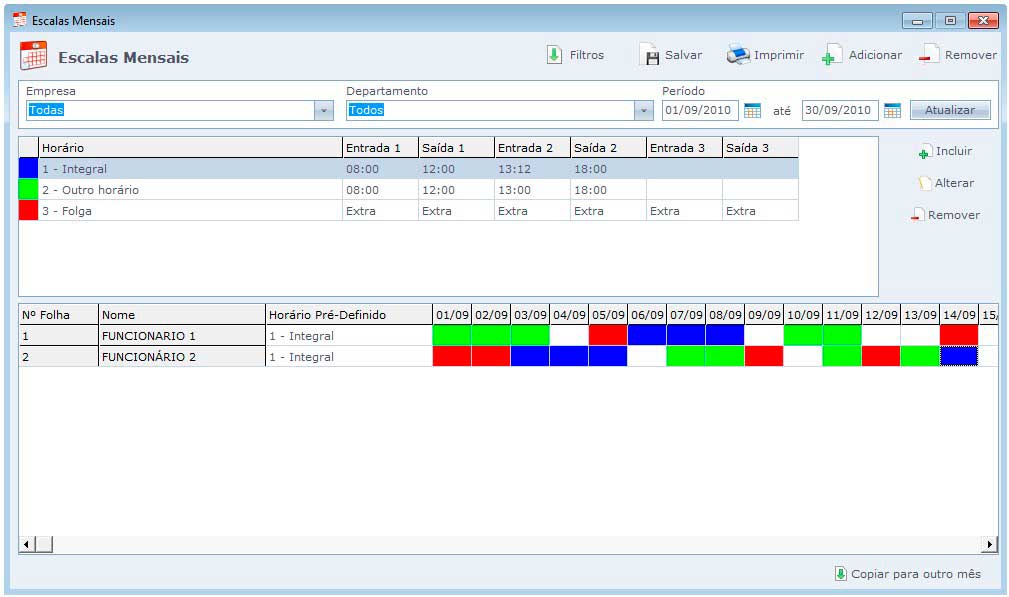The height and width of the screenshot is (597, 1009).
Task: Open the calendar picker for end date
Action: coord(892,110)
